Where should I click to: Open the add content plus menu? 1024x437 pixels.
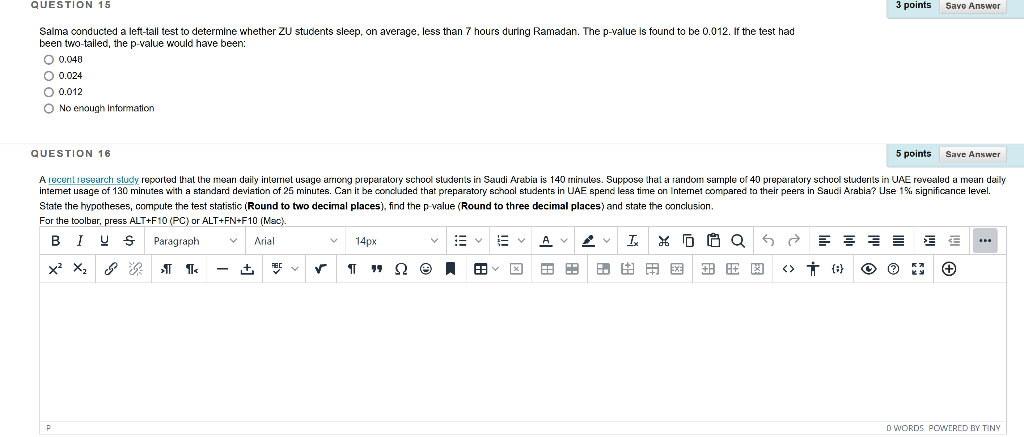950,268
